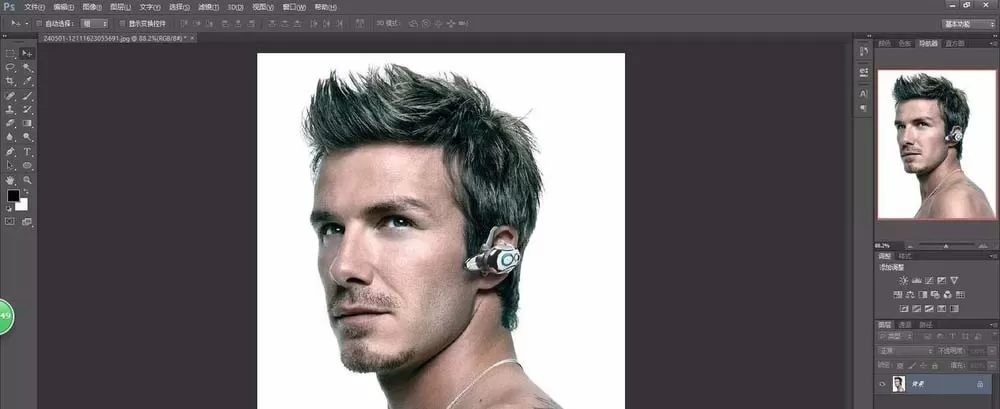This screenshot has height=409, width=1000.
Task: Open the foreground color picker (black swatch)
Action: 12,194
